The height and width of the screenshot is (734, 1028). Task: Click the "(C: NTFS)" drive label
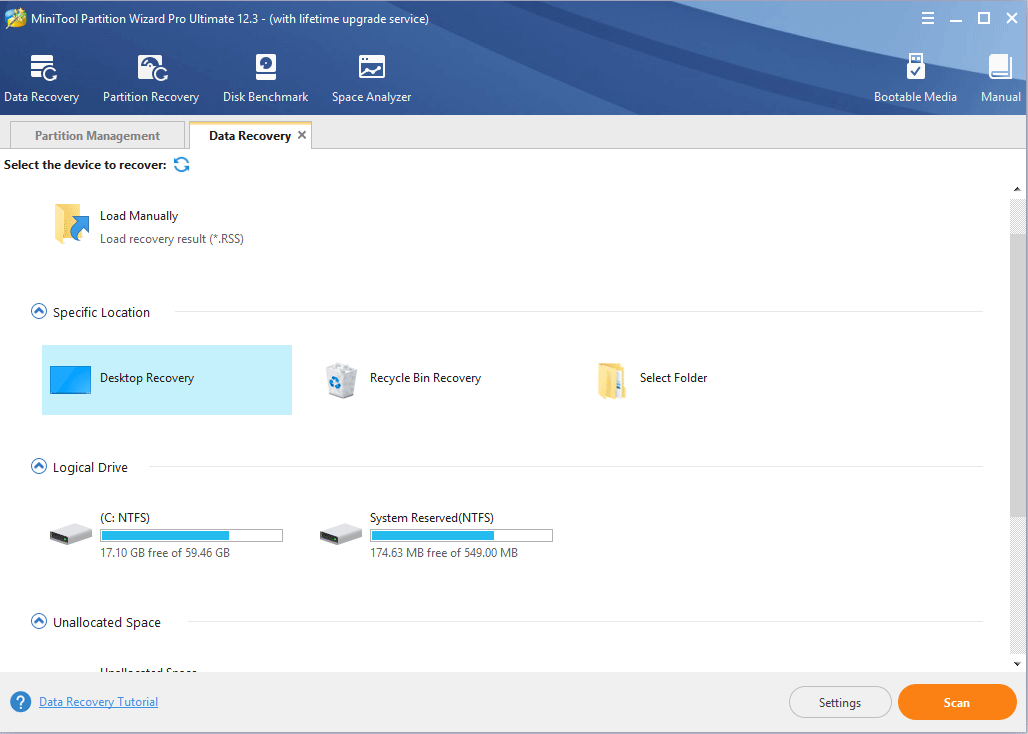pos(125,518)
